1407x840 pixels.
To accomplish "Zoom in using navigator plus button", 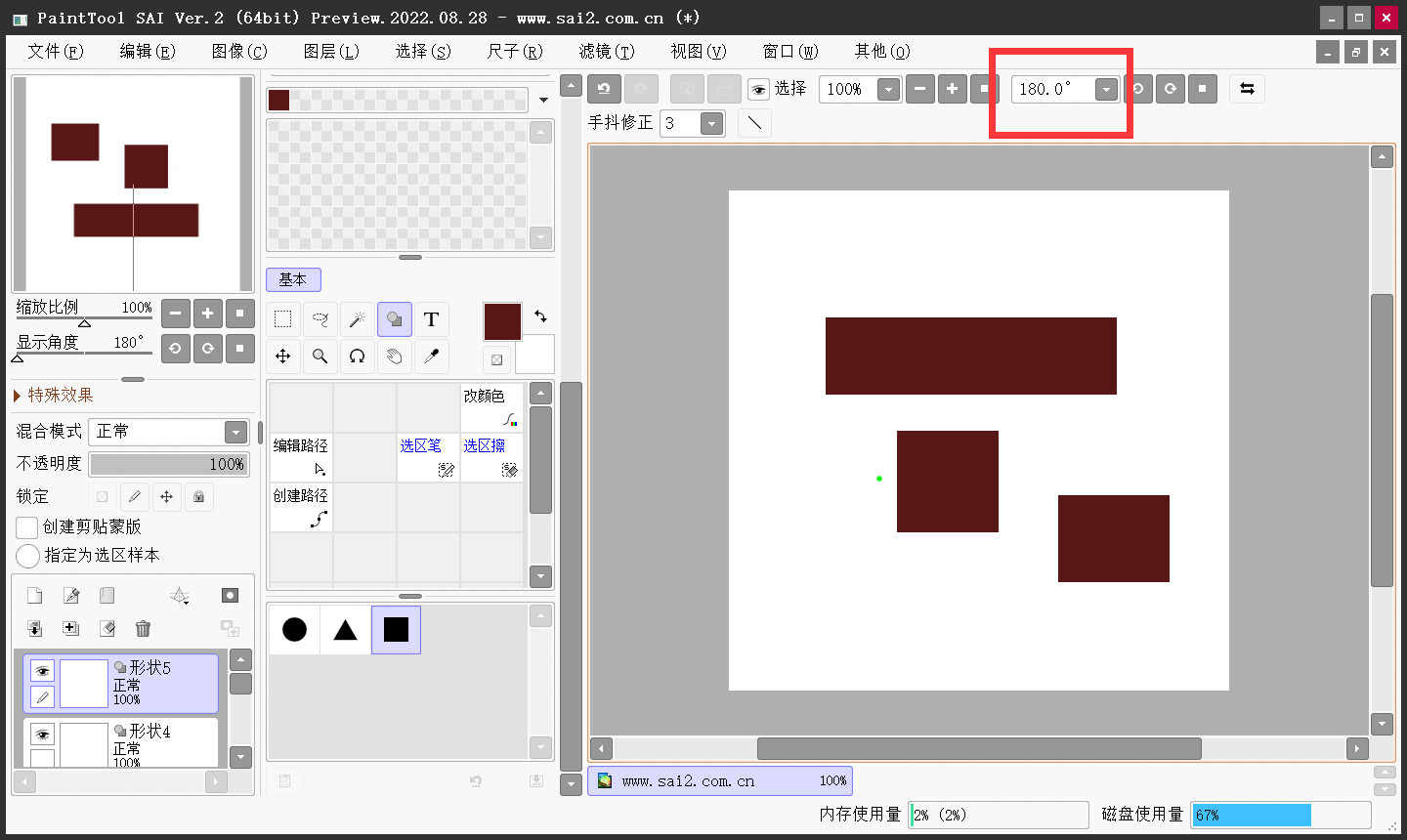I will [207, 314].
